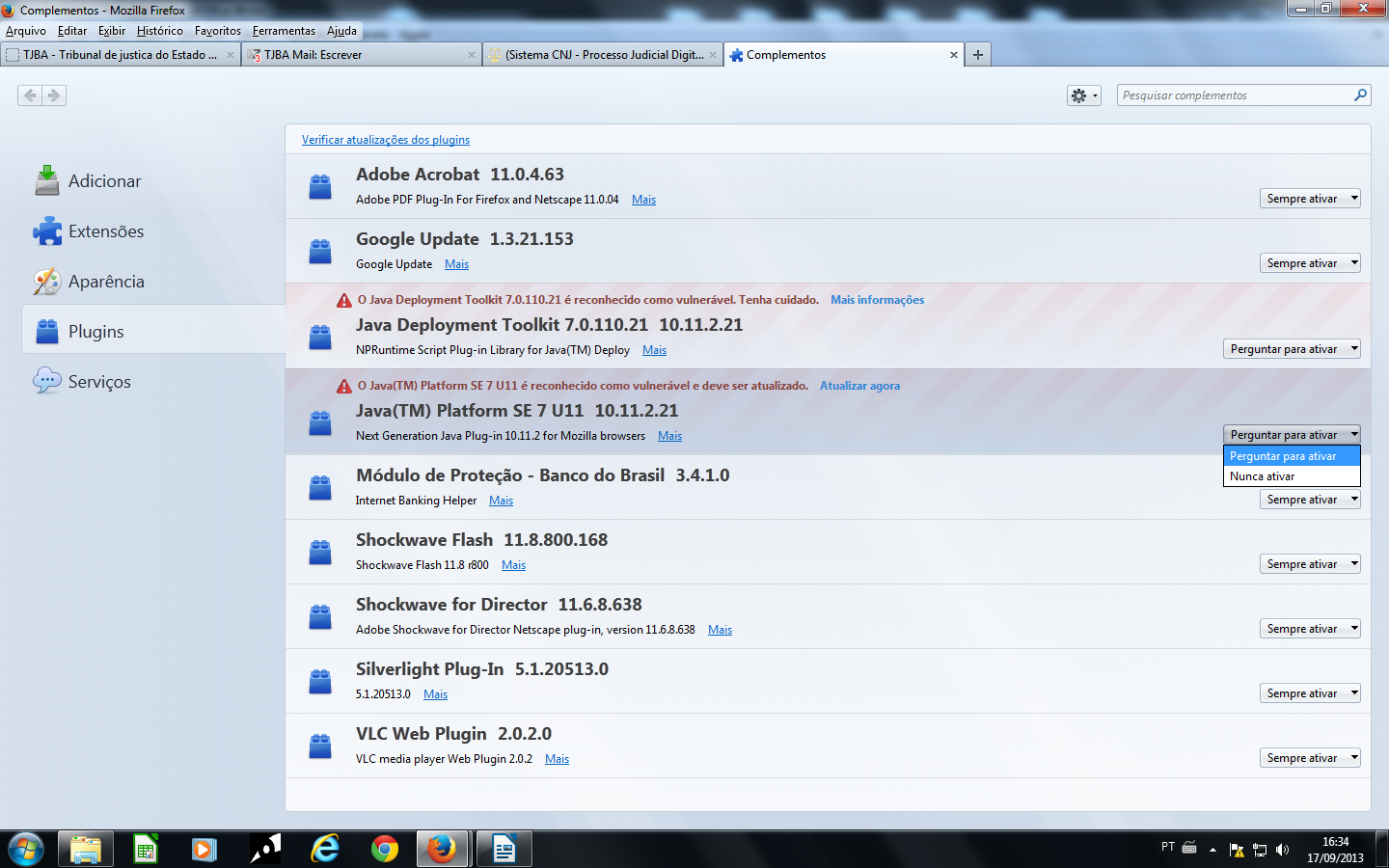Click the Google Update plugin brick icon
Viewport: 1389px width, 868px height.
320,251
